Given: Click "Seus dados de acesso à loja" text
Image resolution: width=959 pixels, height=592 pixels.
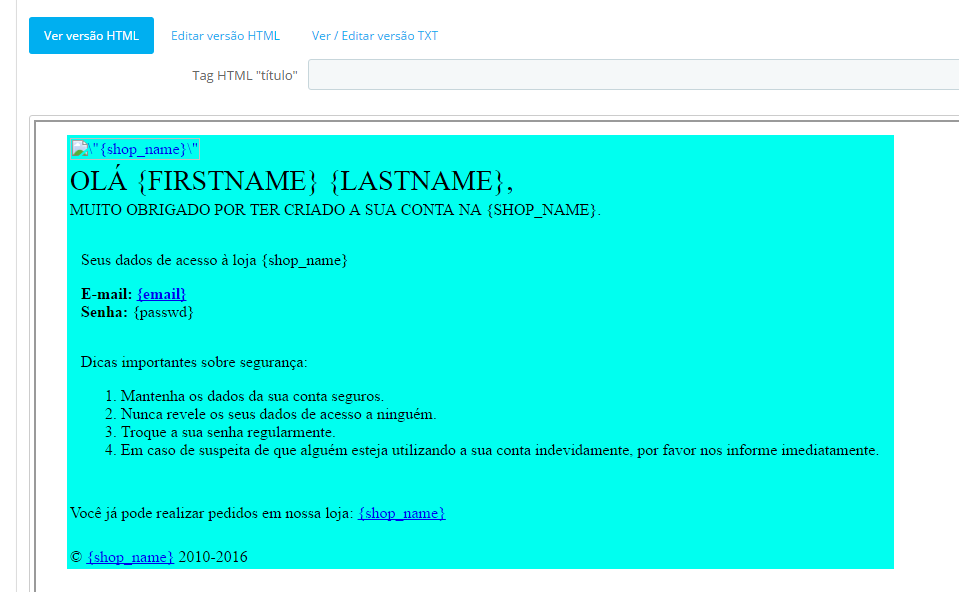Looking at the screenshot, I should tap(214, 260).
